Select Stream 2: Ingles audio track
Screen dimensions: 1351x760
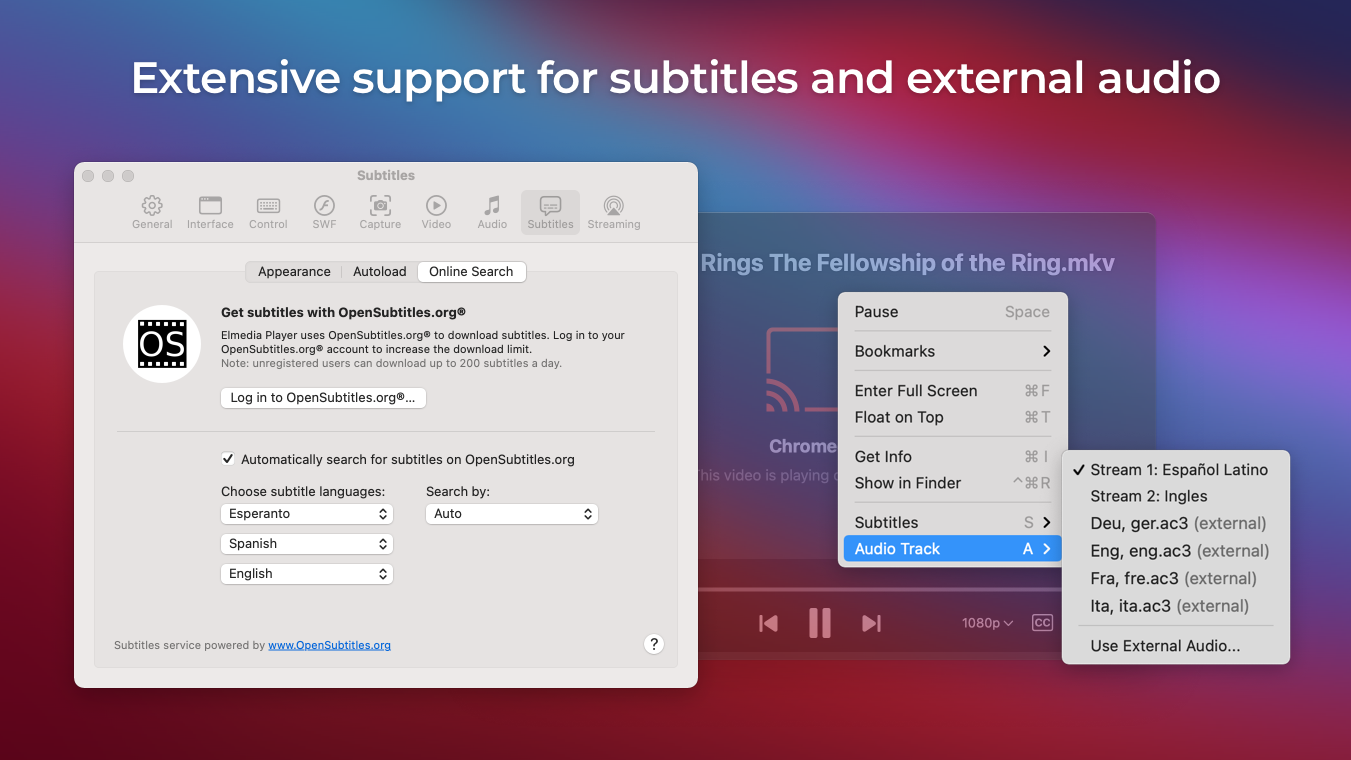click(1176, 496)
